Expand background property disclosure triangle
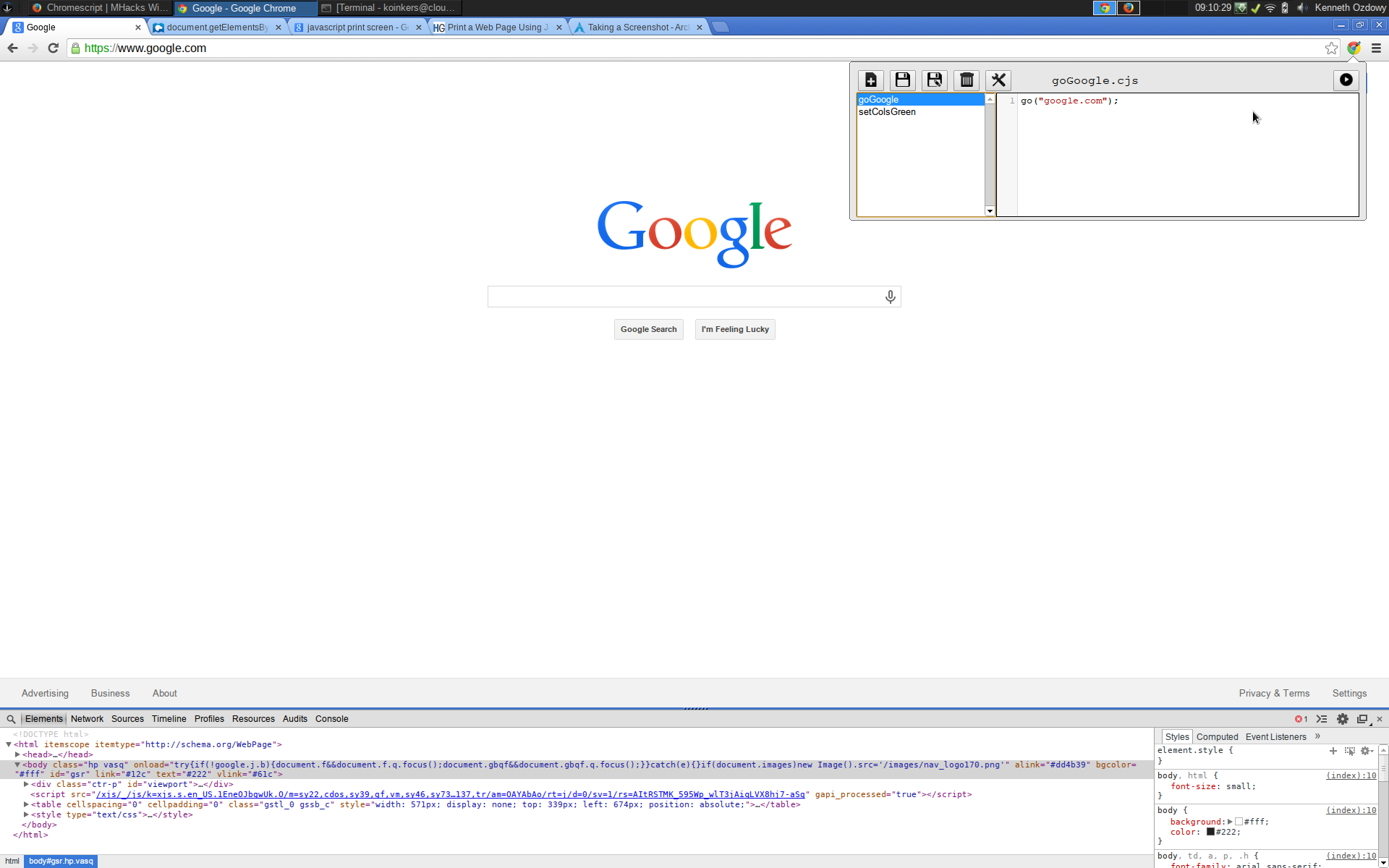The height and width of the screenshot is (868, 1389). (x=1230, y=822)
